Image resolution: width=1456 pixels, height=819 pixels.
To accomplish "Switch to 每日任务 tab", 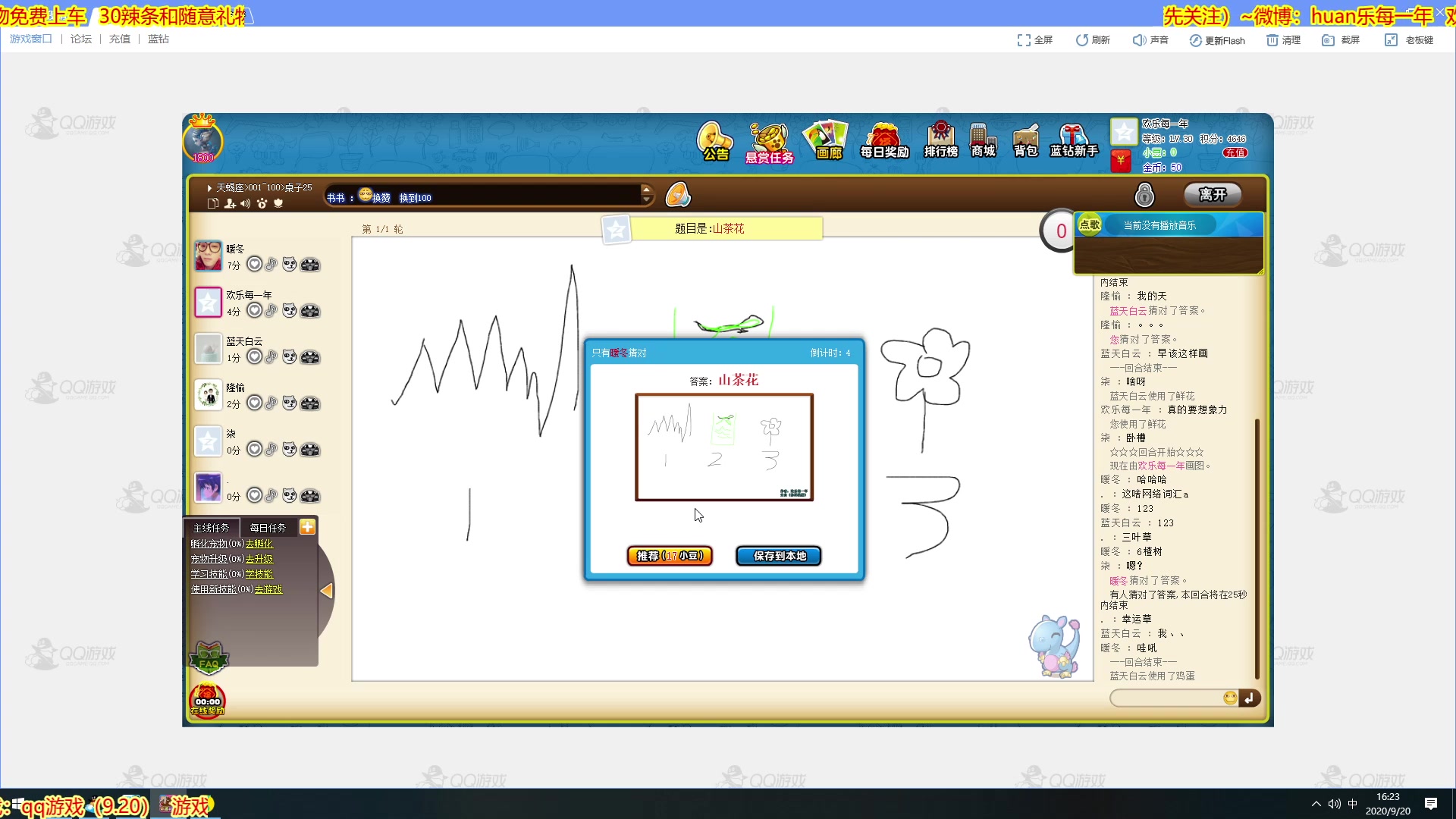I will click(x=268, y=528).
